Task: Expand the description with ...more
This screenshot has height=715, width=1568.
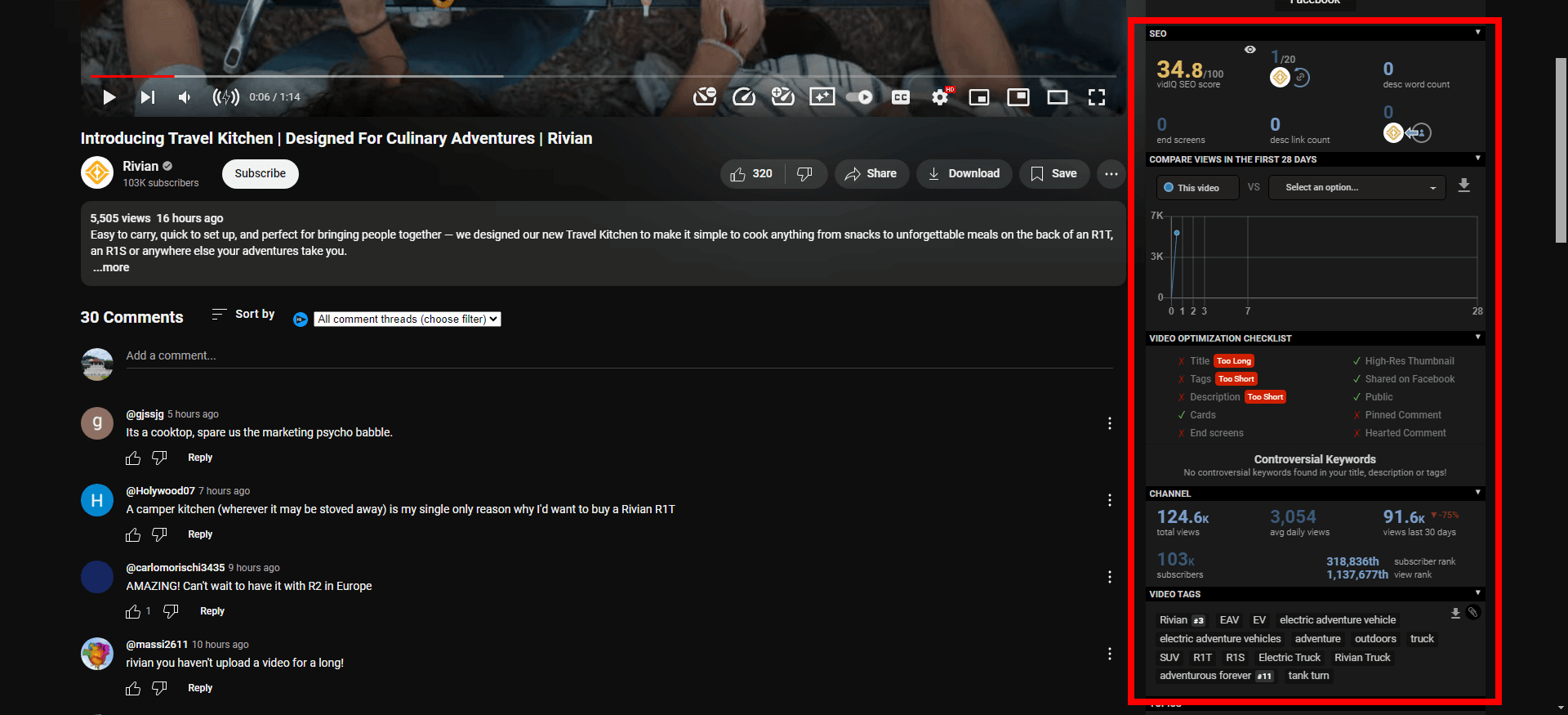Action: pyautogui.click(x=111, y=267)
